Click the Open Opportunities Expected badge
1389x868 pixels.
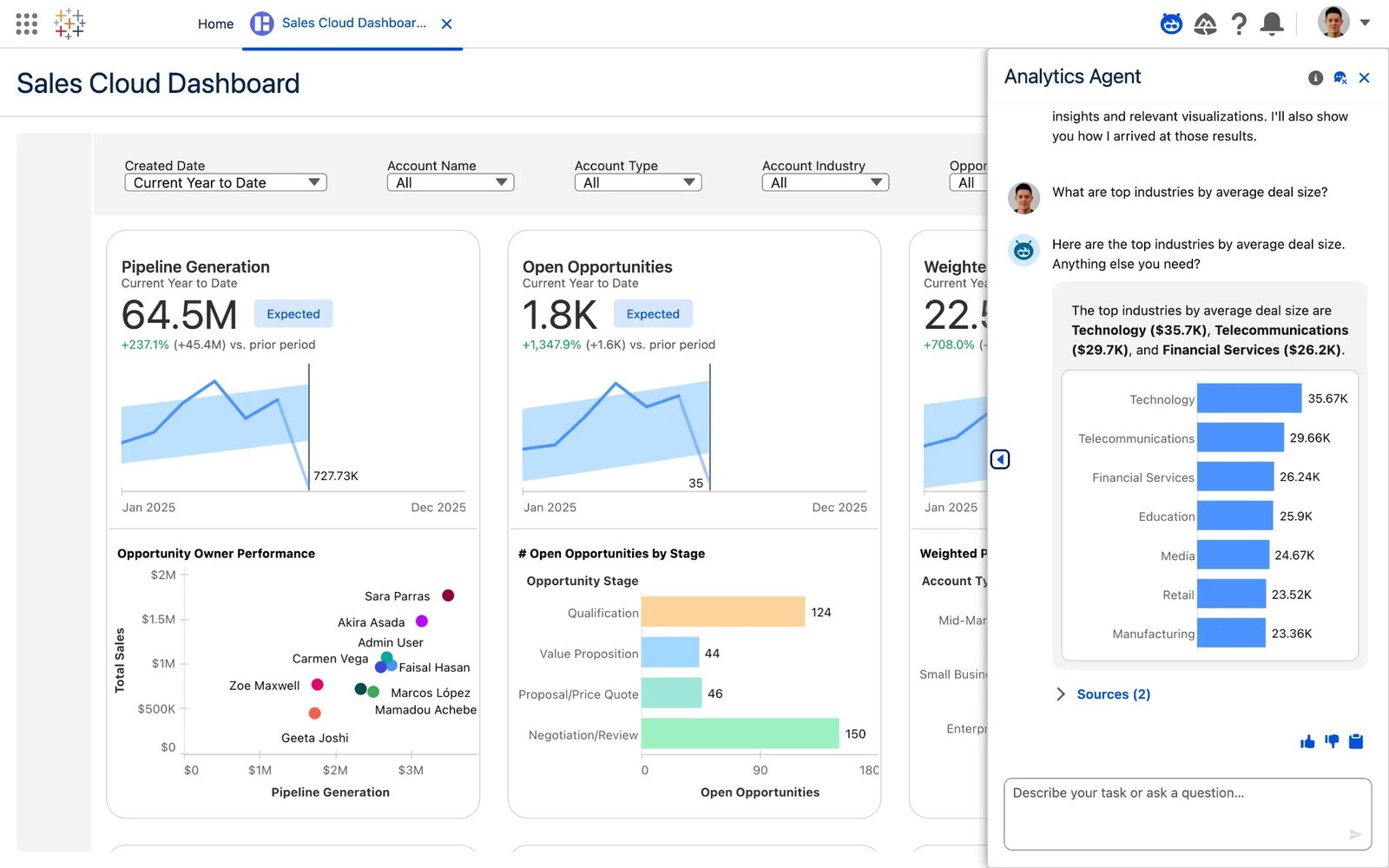pyautogui.click(x=653, y=314)
